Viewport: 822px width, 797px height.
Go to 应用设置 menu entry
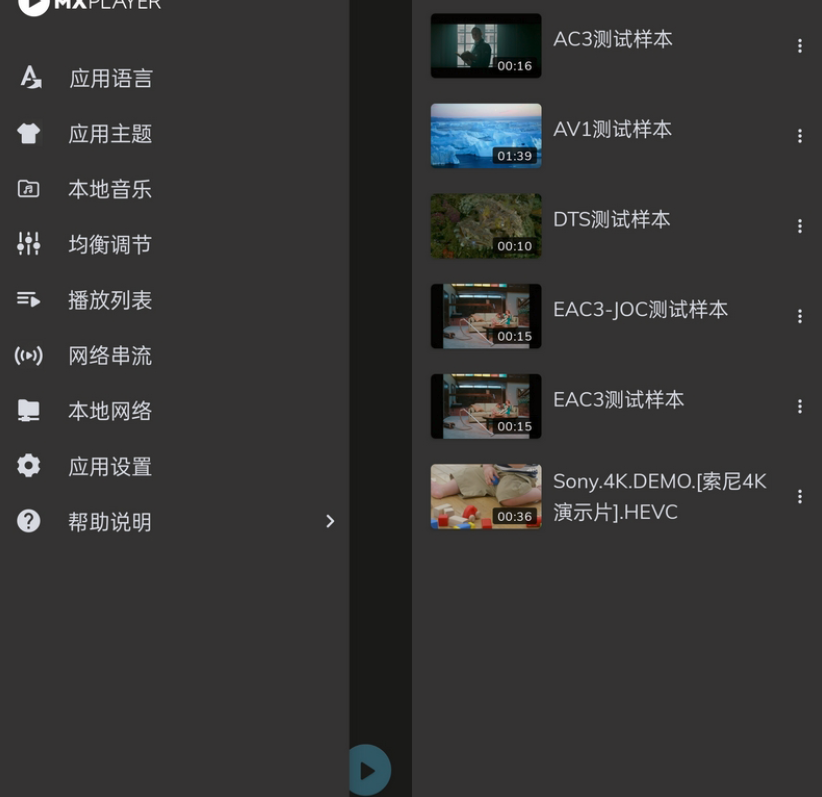coord(175,466)
